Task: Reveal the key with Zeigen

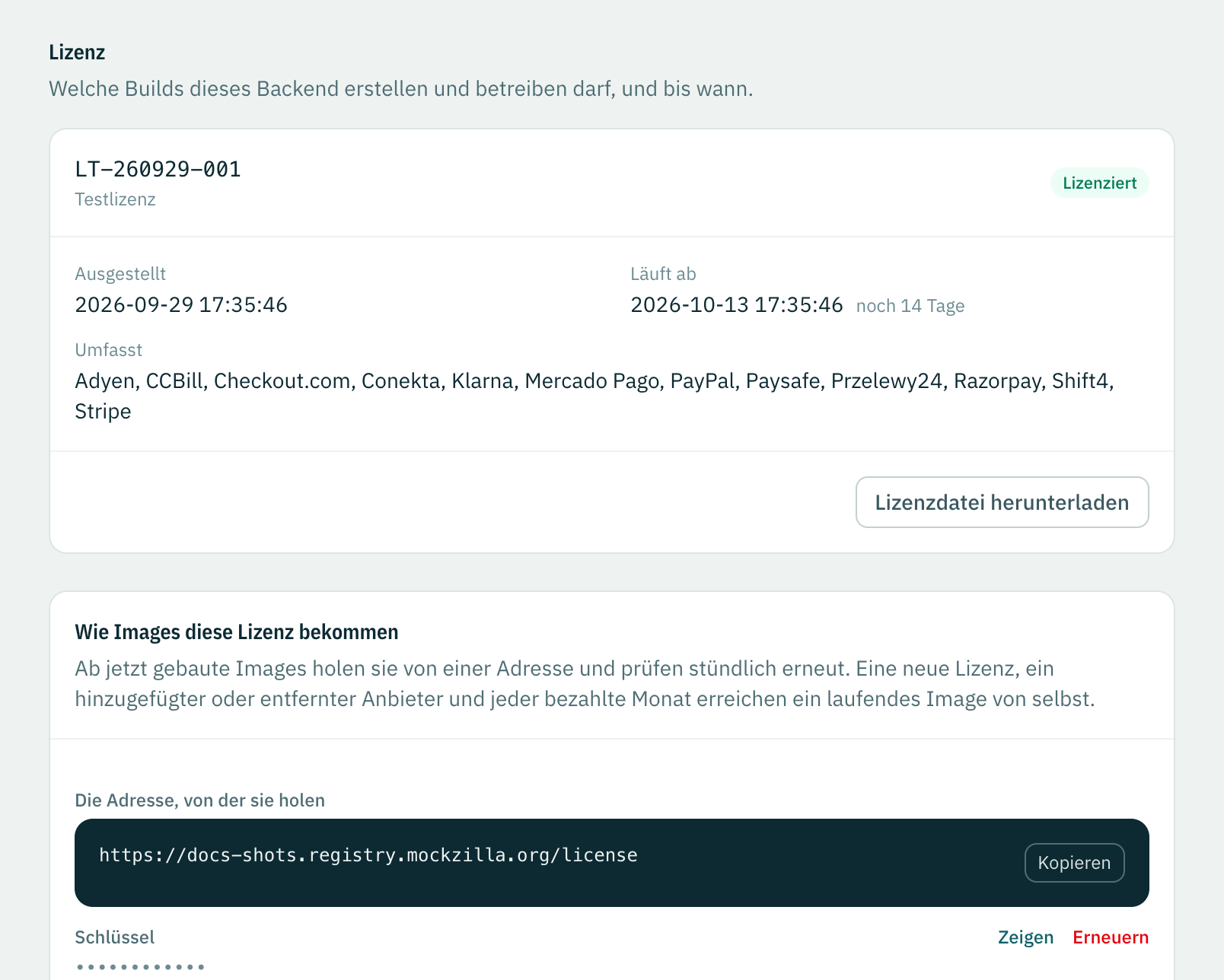Action: [1025, 937]
